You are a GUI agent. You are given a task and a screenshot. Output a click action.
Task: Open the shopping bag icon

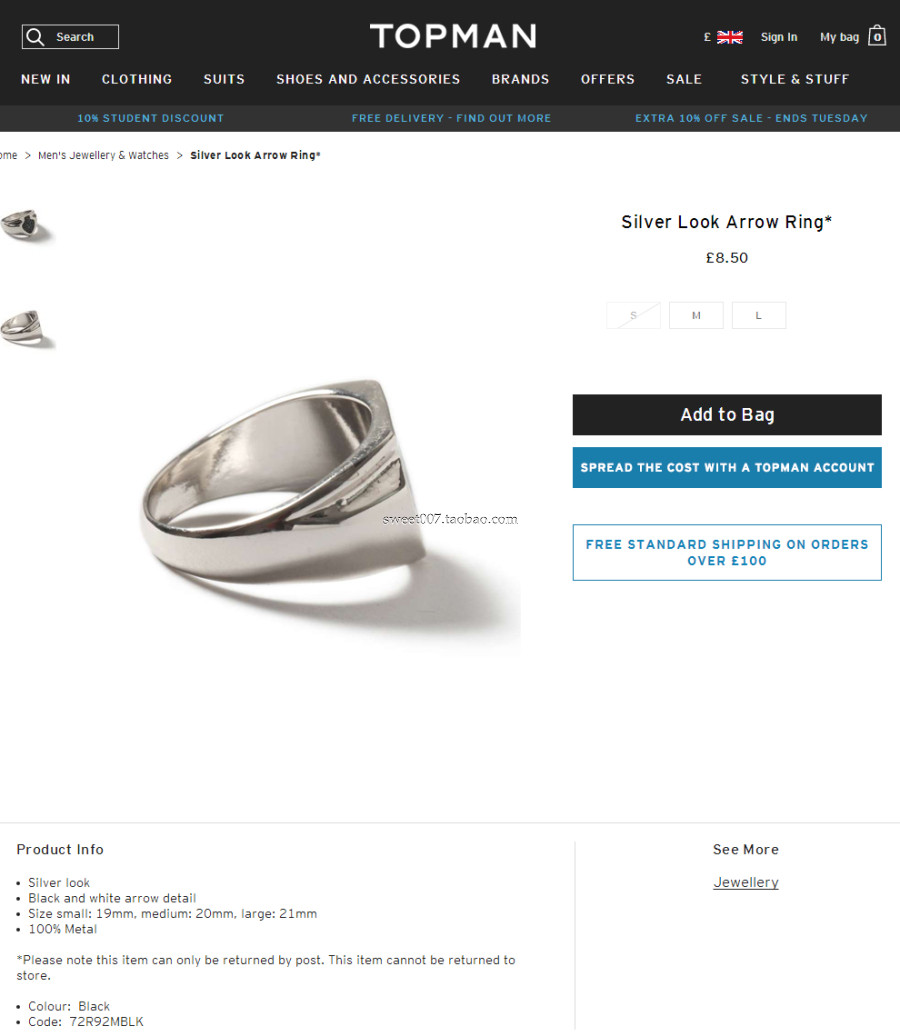click(x=877, y=36)
